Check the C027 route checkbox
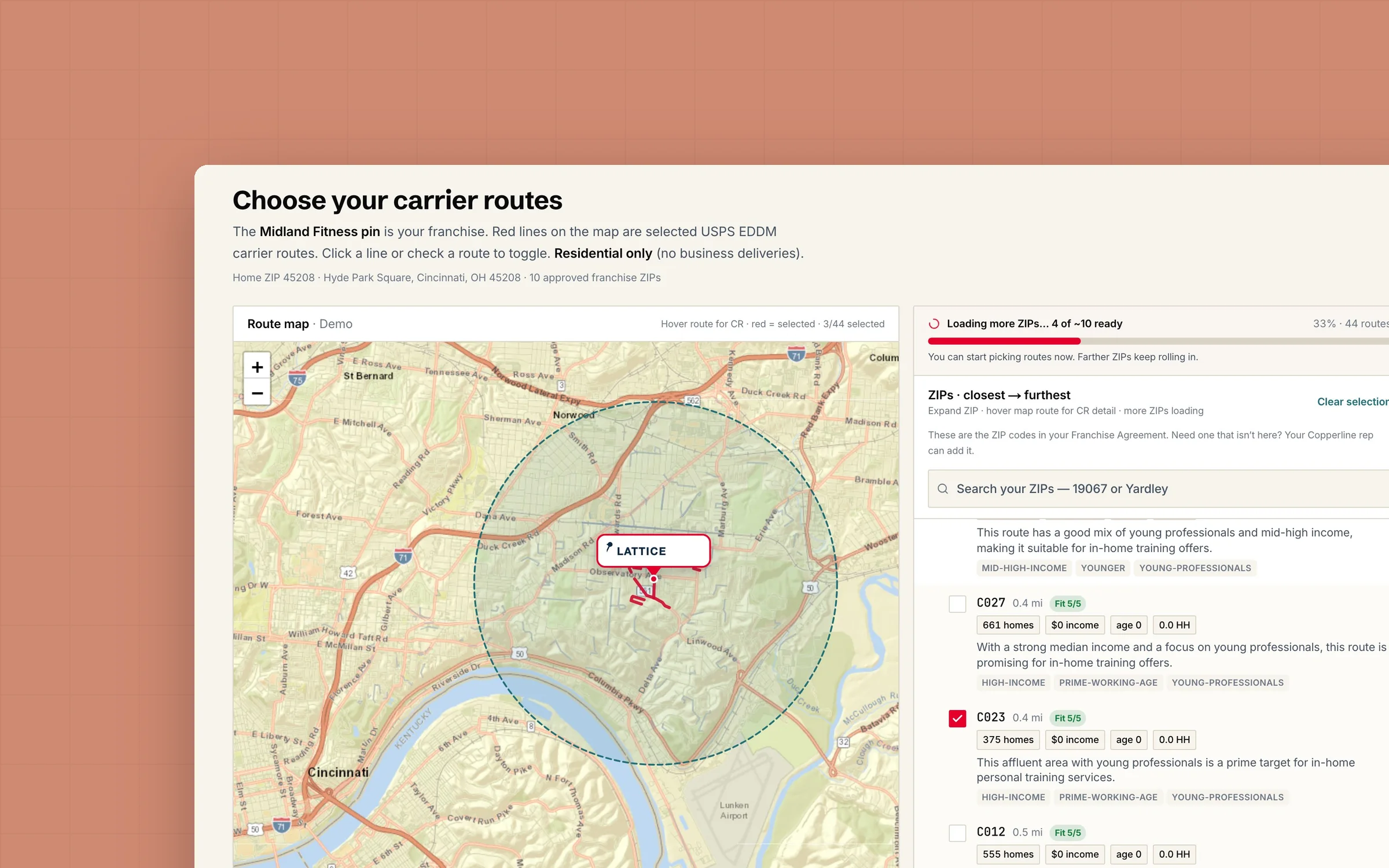 pyautogui.click(x=957, y=604)
